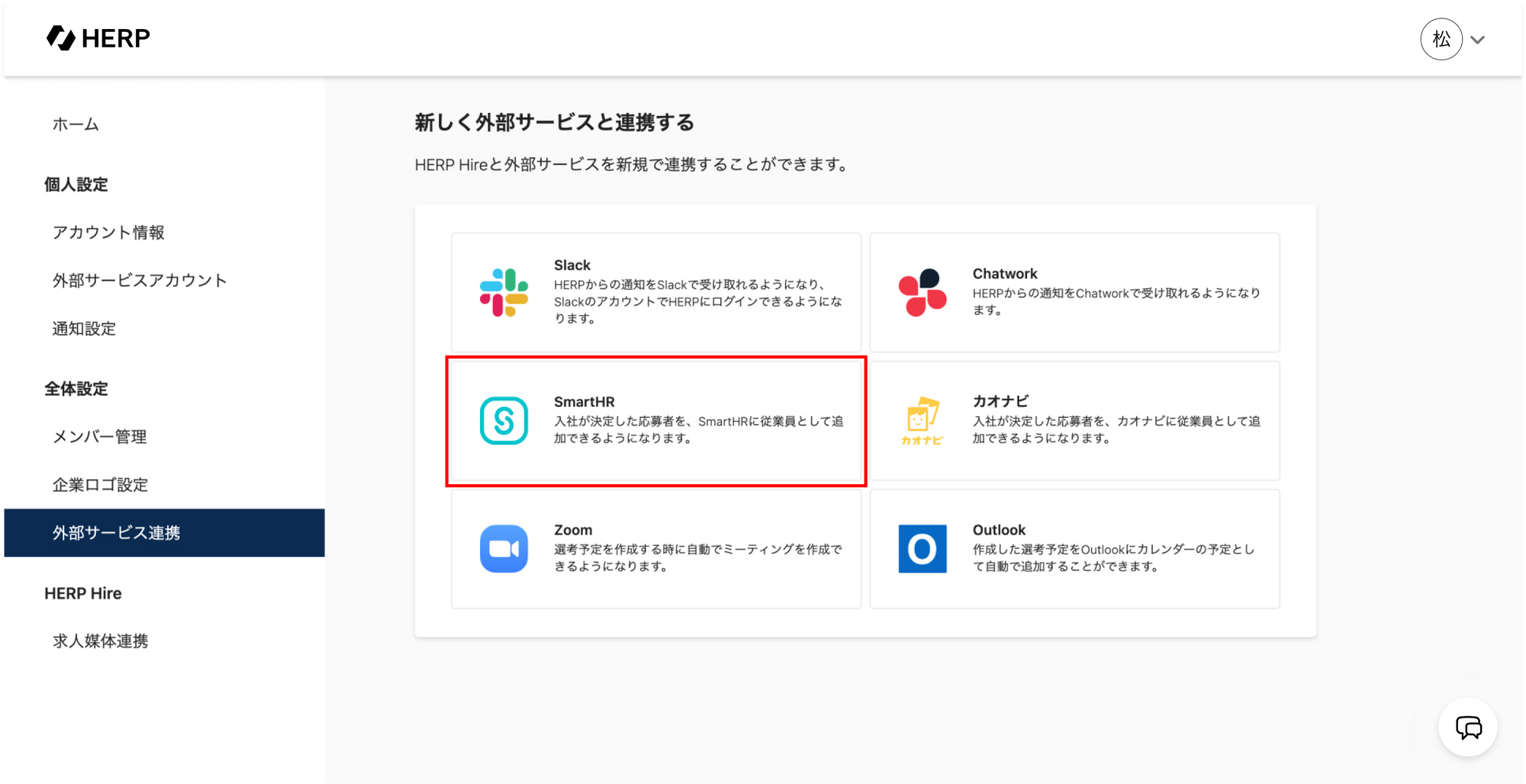Screen dimensions: 1526x784
Task: Click the 新しく外部サービスと連携する heading
Action: (x=555, y=122)
